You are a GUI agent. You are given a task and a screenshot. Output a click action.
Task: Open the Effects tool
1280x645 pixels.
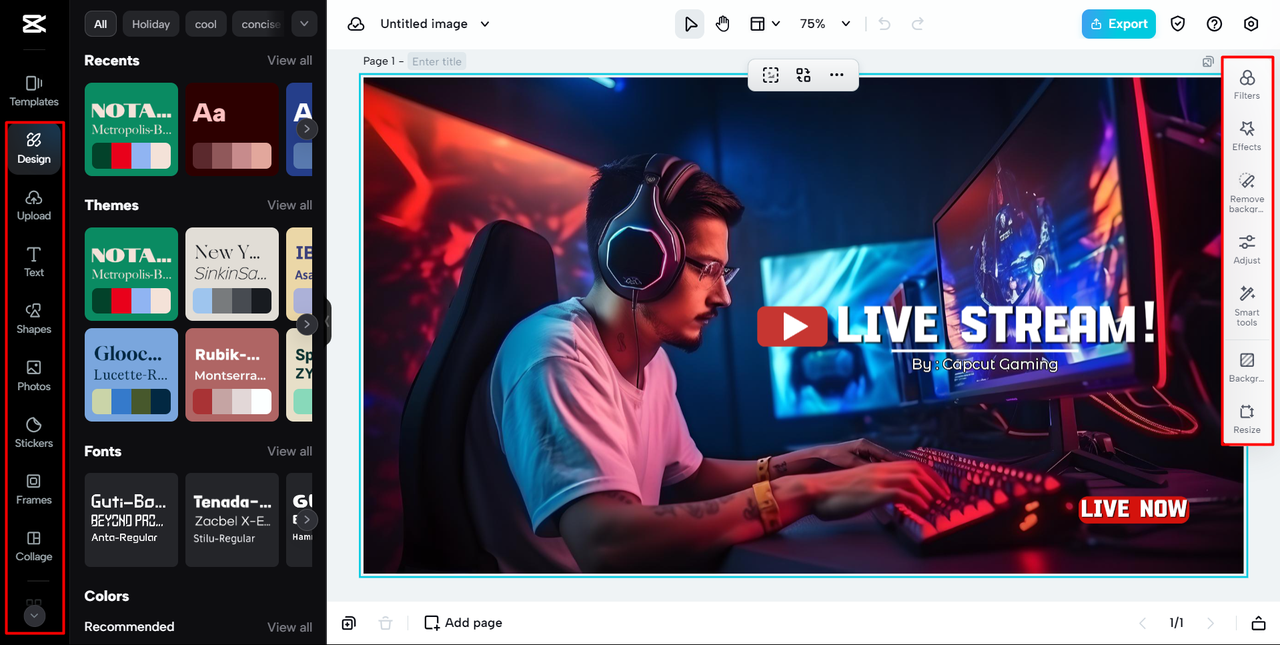point(1247,136)
